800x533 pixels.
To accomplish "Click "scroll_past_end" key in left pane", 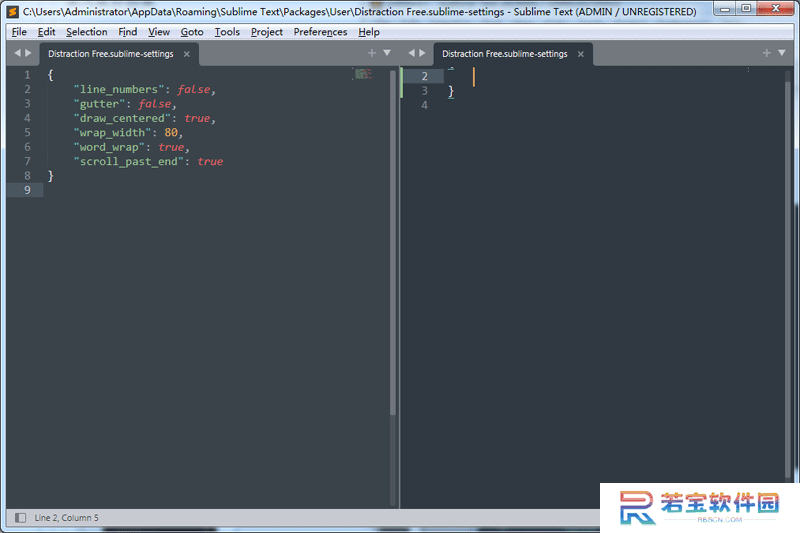I will [x=129, y=162].
